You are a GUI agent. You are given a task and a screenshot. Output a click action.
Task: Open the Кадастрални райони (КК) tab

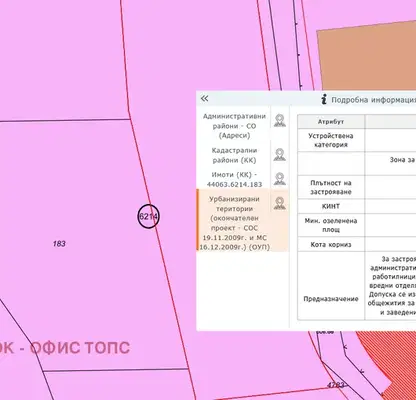coord(234,155)
